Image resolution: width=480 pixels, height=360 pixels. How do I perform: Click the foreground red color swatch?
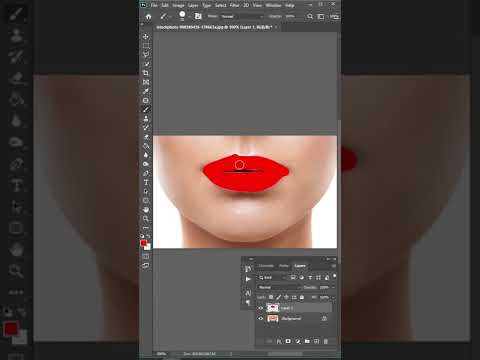click(143, 243)
